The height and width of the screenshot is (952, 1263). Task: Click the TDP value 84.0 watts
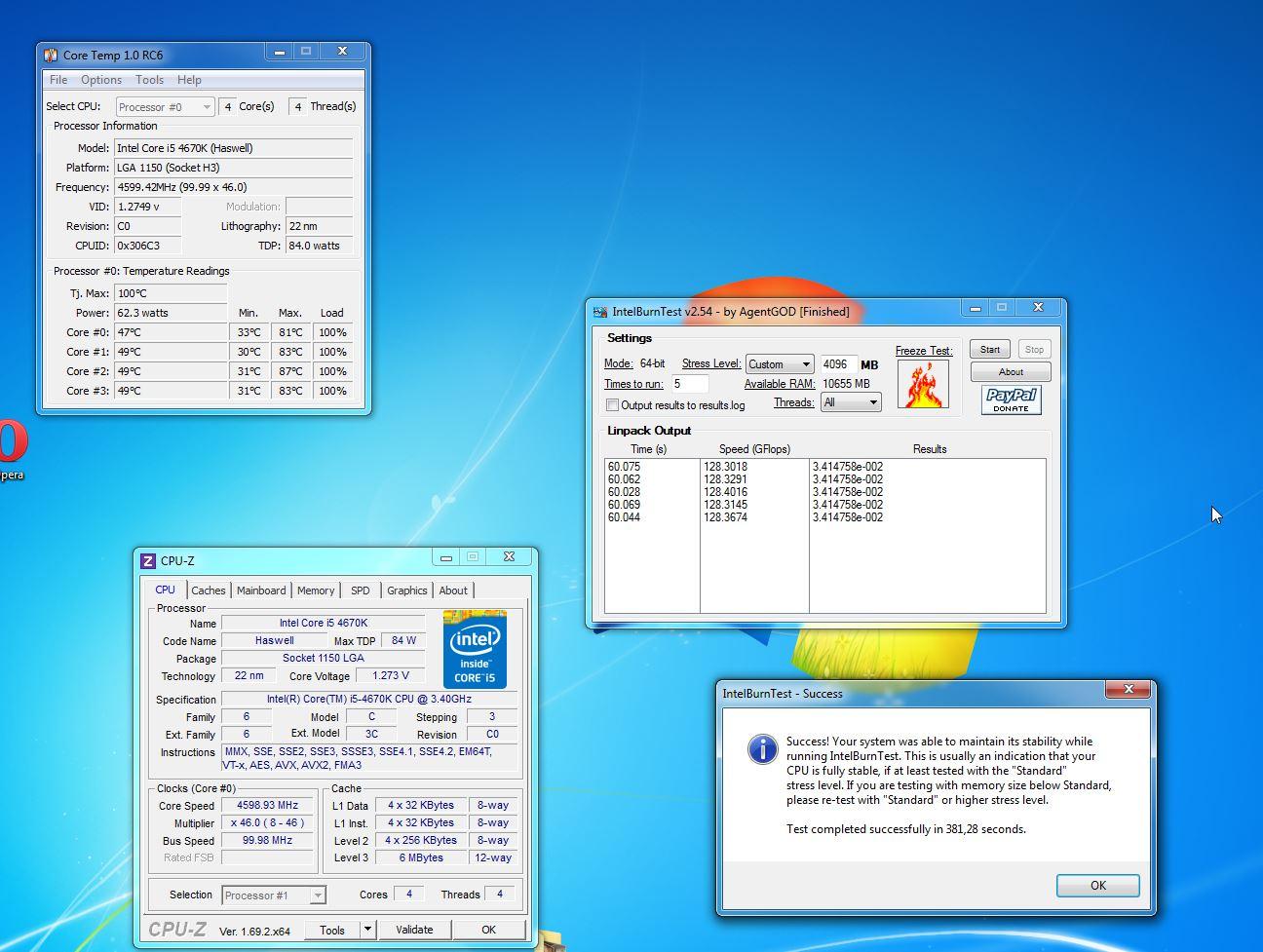(x=320, y=246)
